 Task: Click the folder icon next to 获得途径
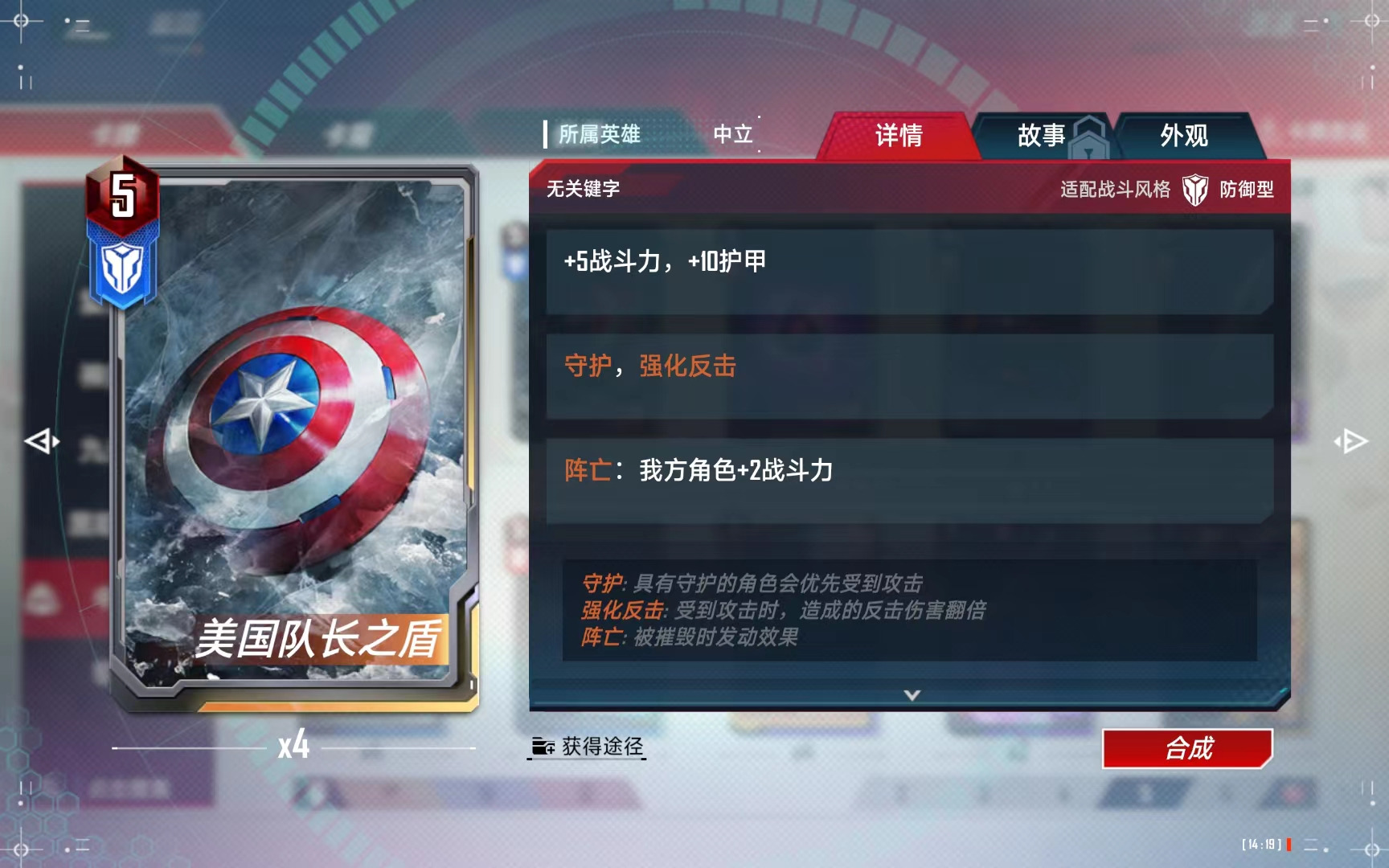(543, 747)
